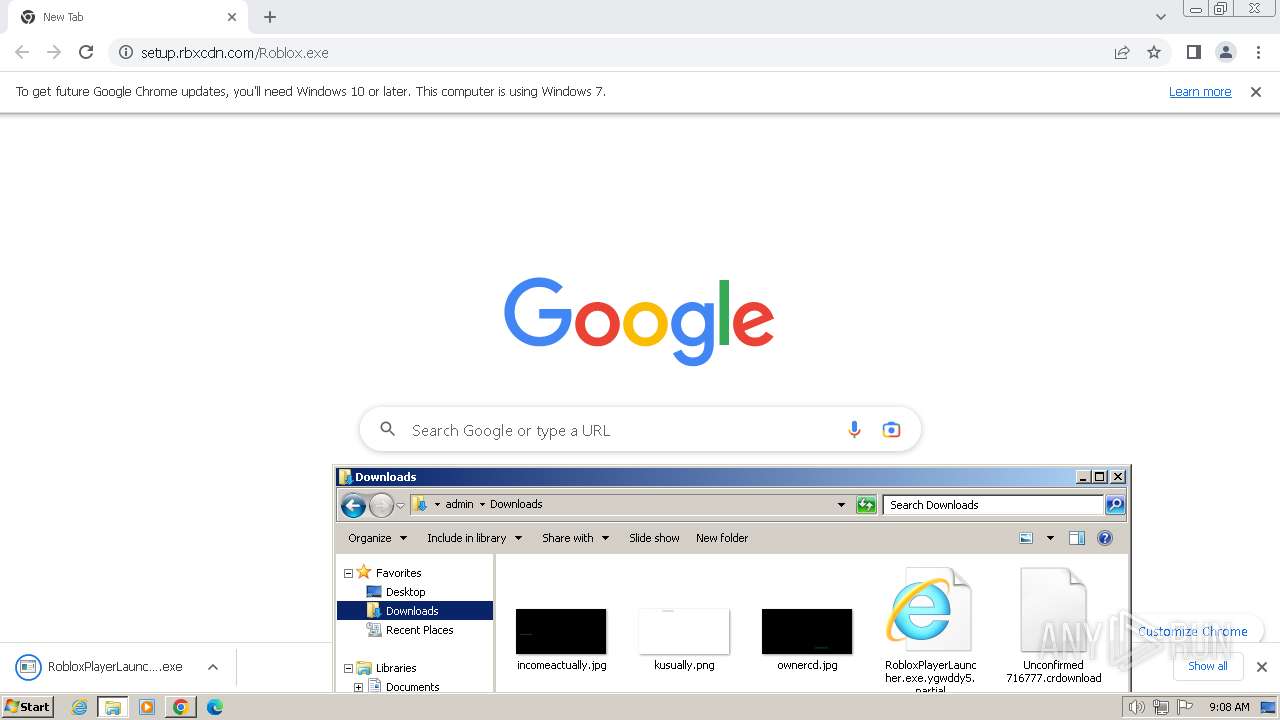Click Explorer search magnifier button
The width and height of the screenshot is (1280, 720).
[x=1115, y=505]
